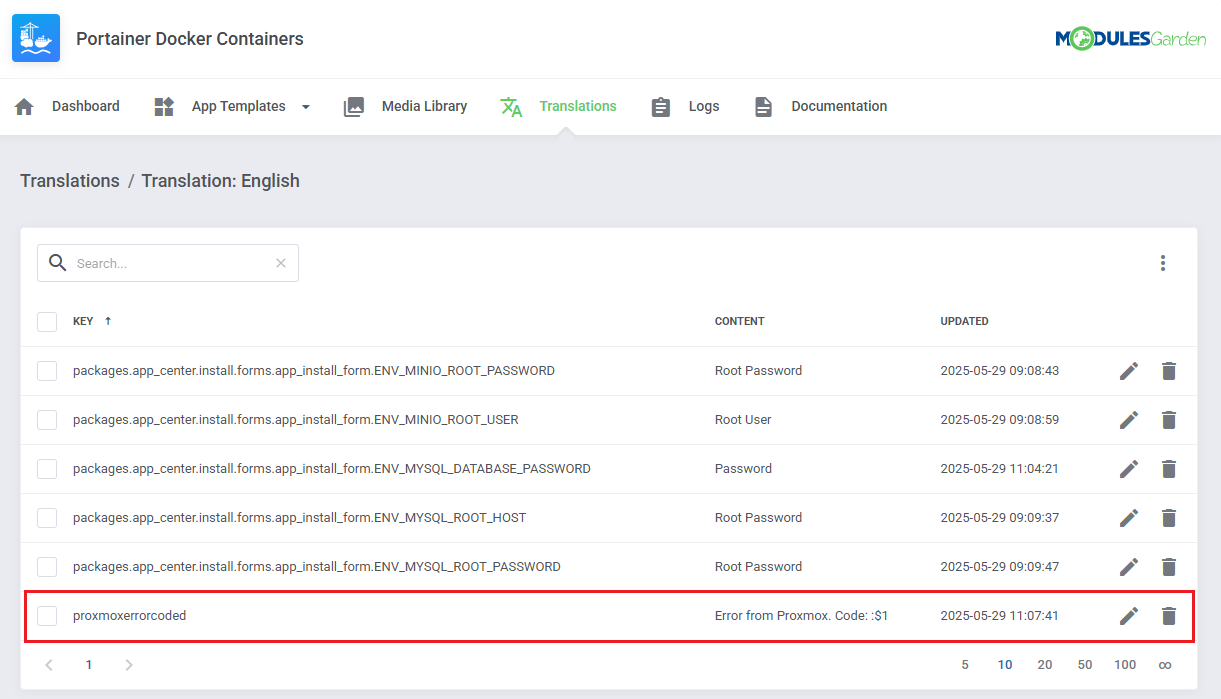Click the timestamp 2025-05-29 11:07:41
This screenshot has width=1221, height=699.
[1000, 616]
